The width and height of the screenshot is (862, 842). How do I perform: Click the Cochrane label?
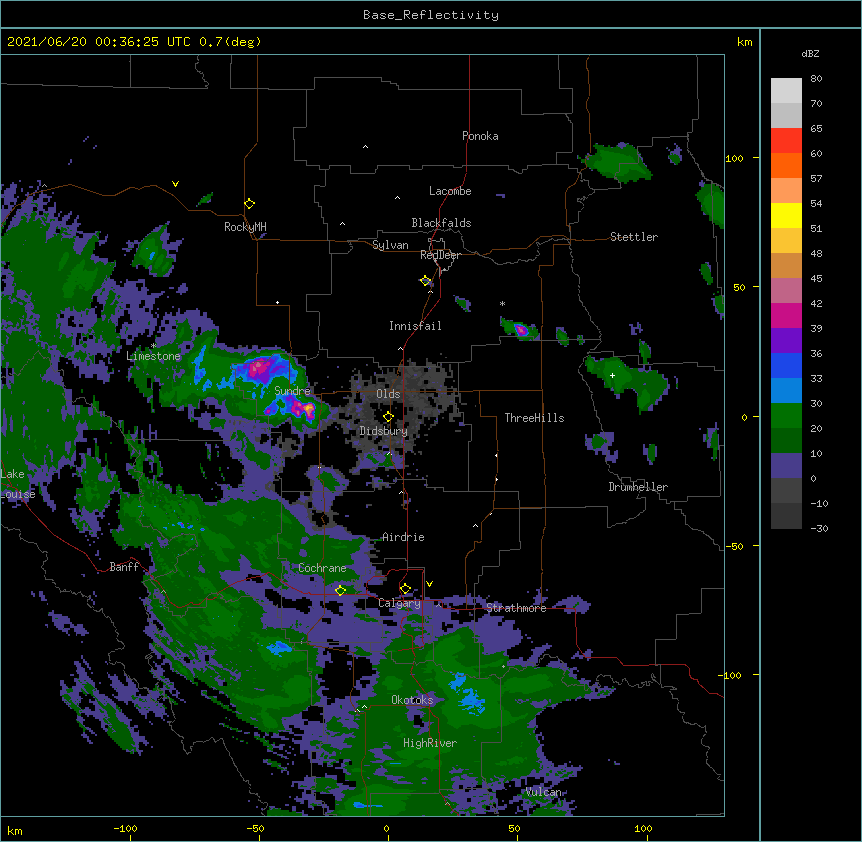[322, 568]
